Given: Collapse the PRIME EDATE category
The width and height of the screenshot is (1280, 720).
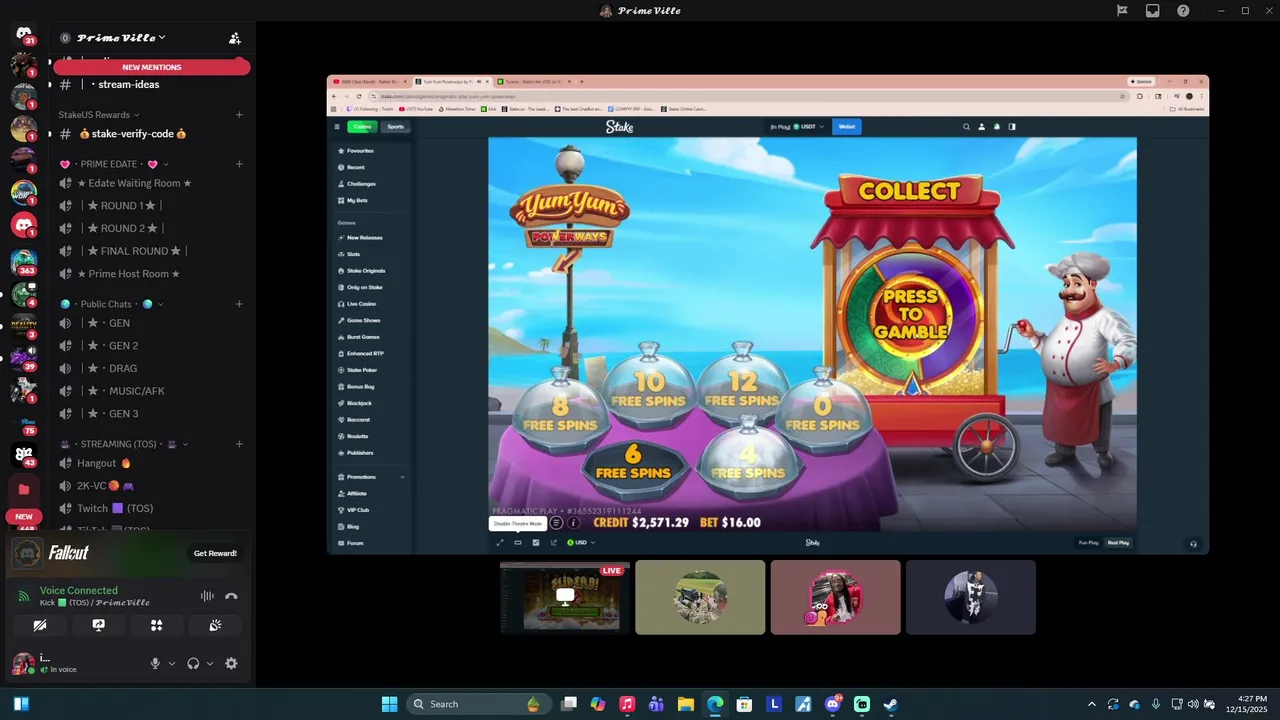Looking at the screenshot, I should (114, 164).
